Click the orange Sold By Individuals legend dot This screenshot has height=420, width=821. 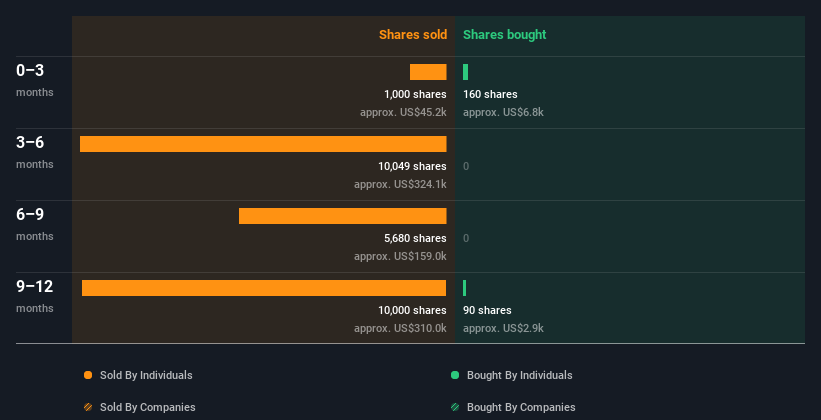[88, 375]
